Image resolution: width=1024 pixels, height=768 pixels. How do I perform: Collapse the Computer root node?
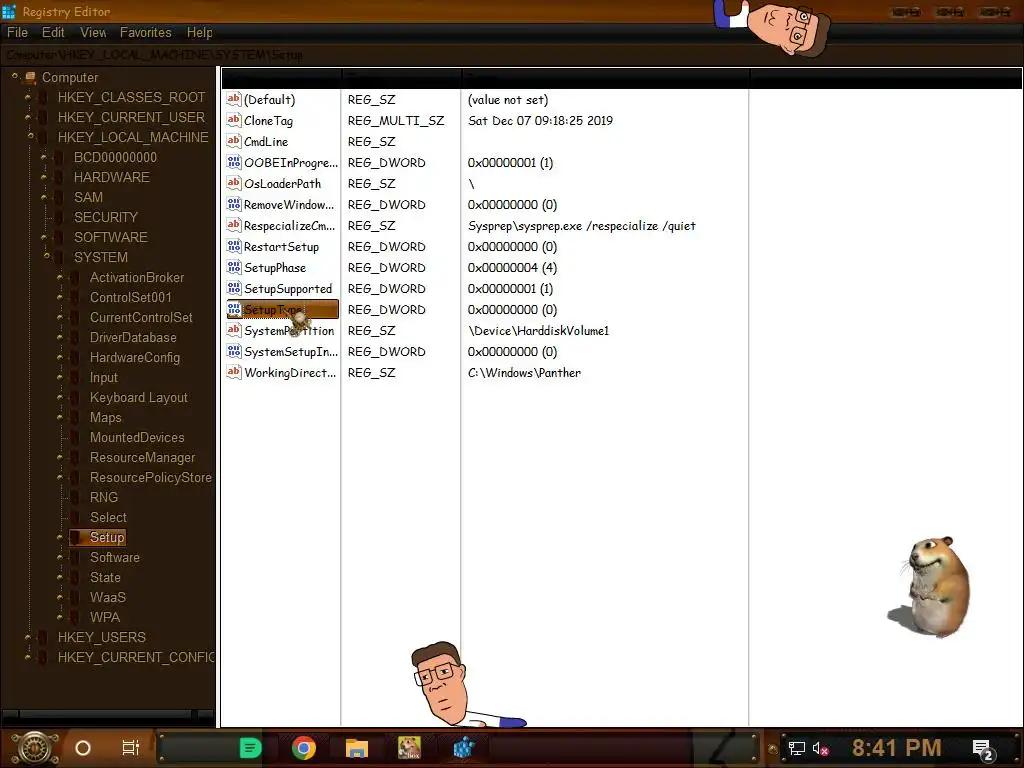click(14, 76)
